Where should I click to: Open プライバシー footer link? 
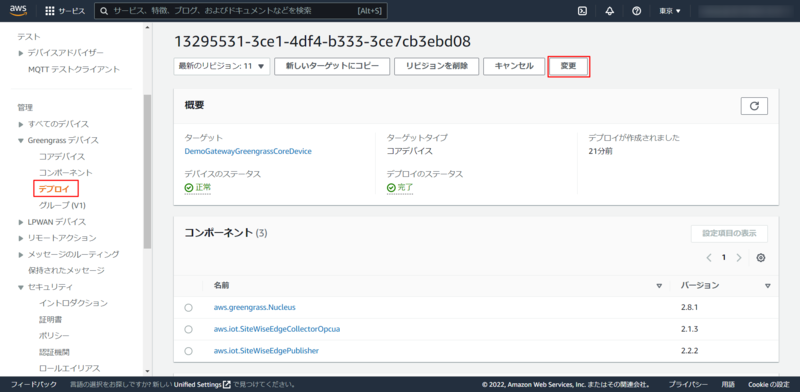(688, 384)
